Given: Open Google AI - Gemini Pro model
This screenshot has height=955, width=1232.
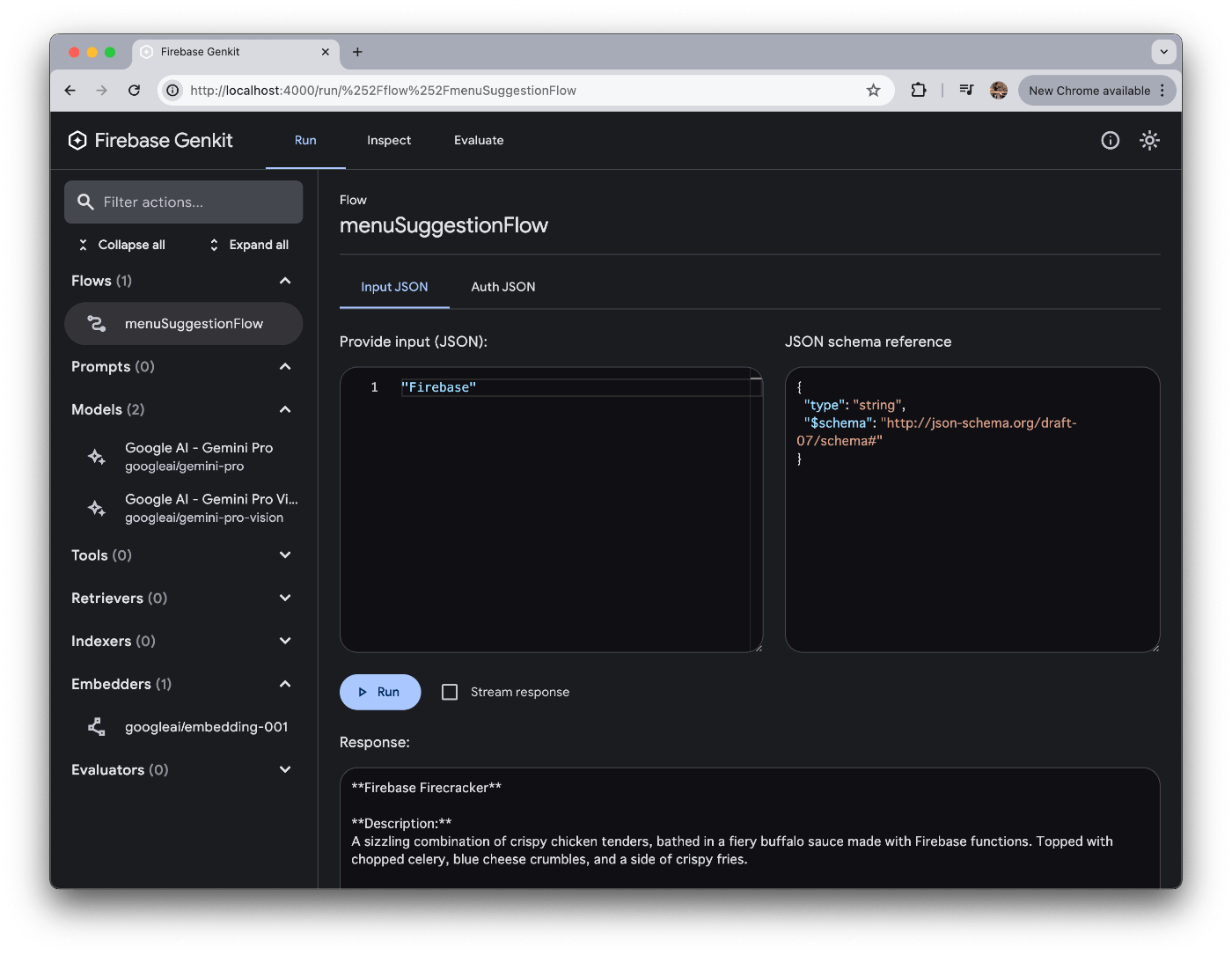Looking at the screenshot, I should coord(183,456).
